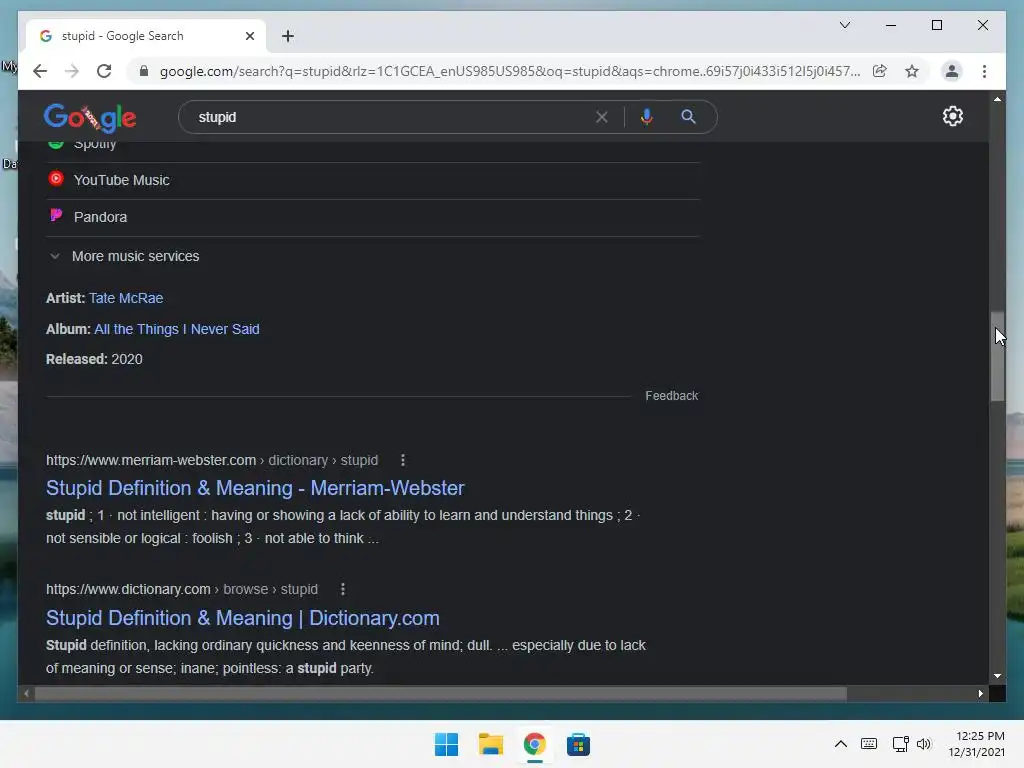Viewport: 1024px width, 768px height.
Task: Open the network tray icon
Action: click(901, 744)
